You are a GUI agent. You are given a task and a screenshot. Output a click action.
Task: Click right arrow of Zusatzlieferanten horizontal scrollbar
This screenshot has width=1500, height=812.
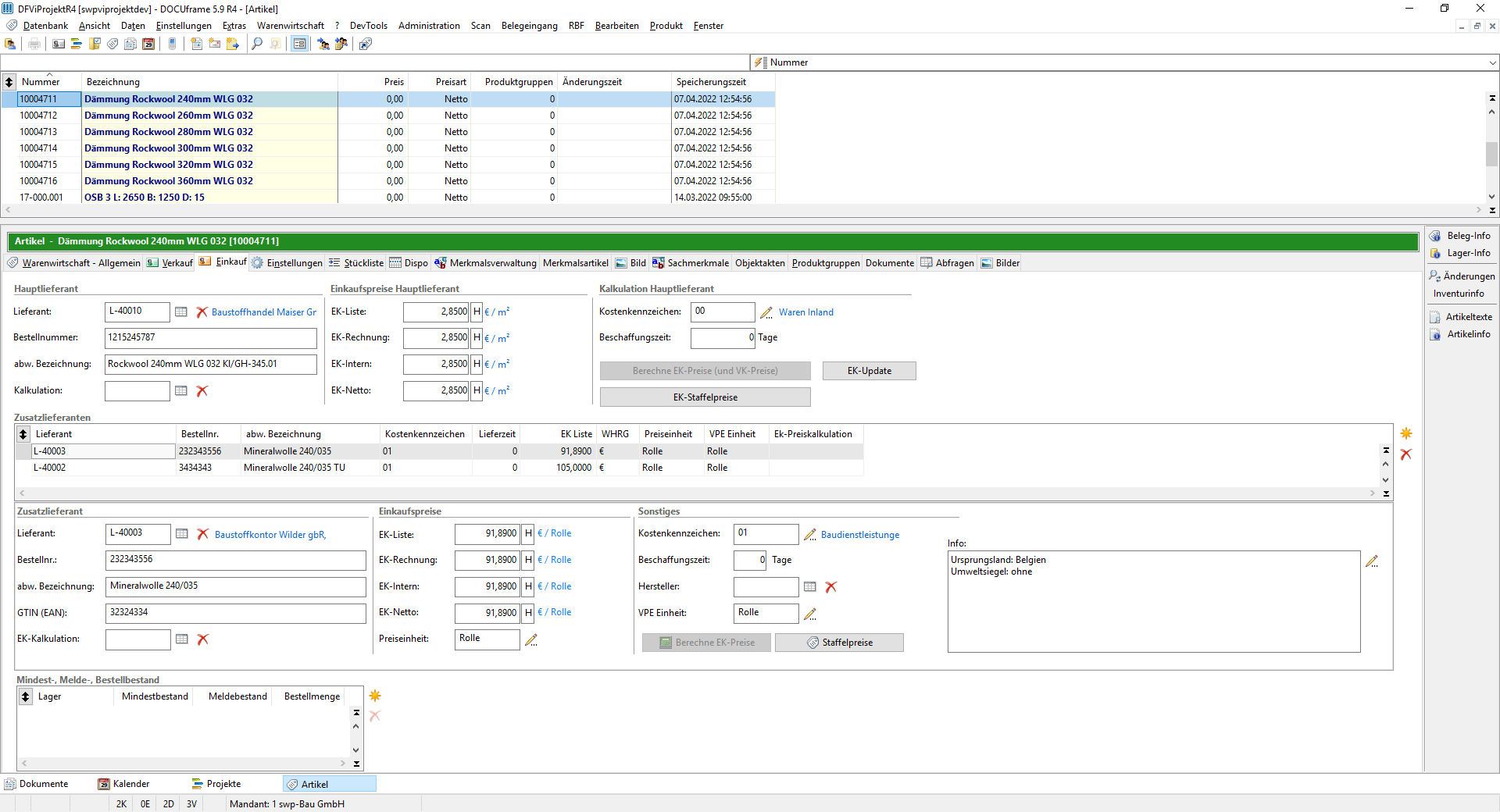point(1373,493)
